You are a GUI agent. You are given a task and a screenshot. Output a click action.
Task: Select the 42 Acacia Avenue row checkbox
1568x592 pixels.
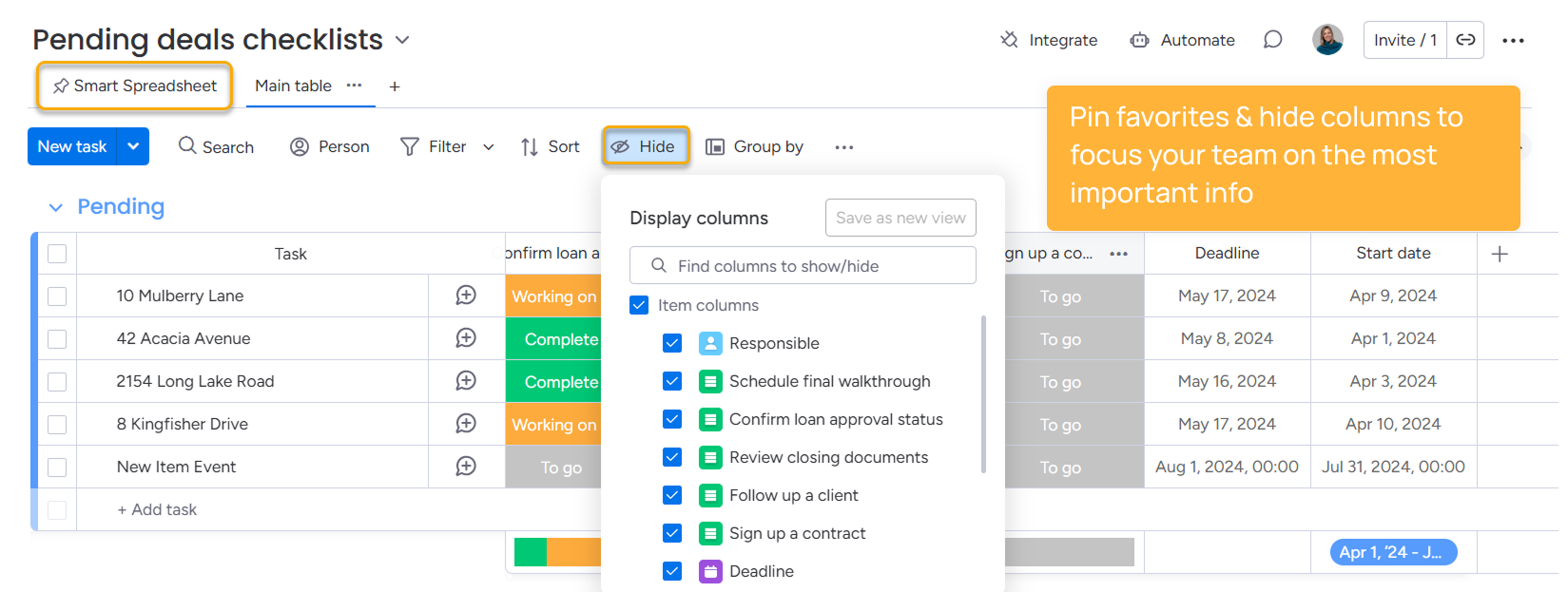[x=57, y=338]
